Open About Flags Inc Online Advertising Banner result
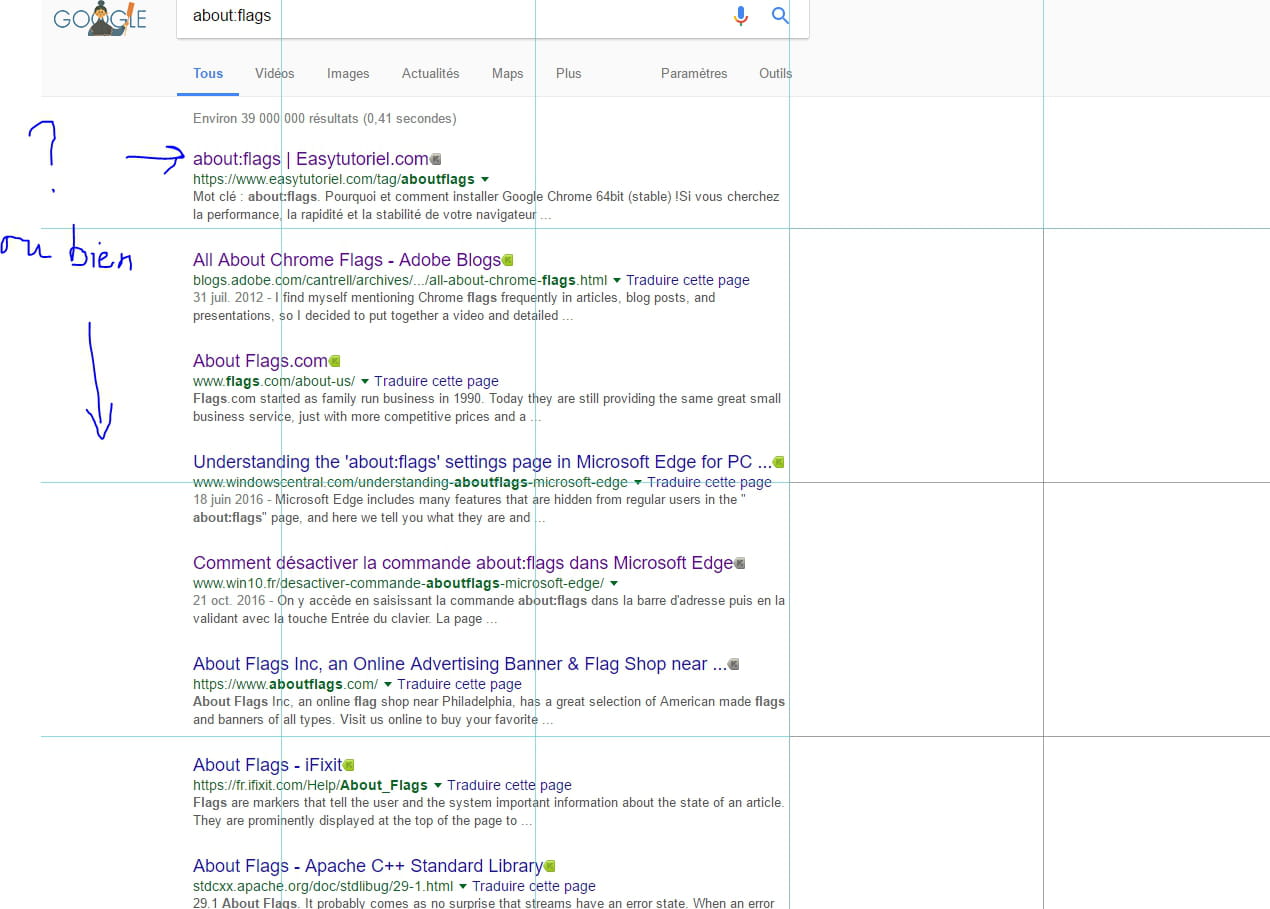 coord(460,664)
